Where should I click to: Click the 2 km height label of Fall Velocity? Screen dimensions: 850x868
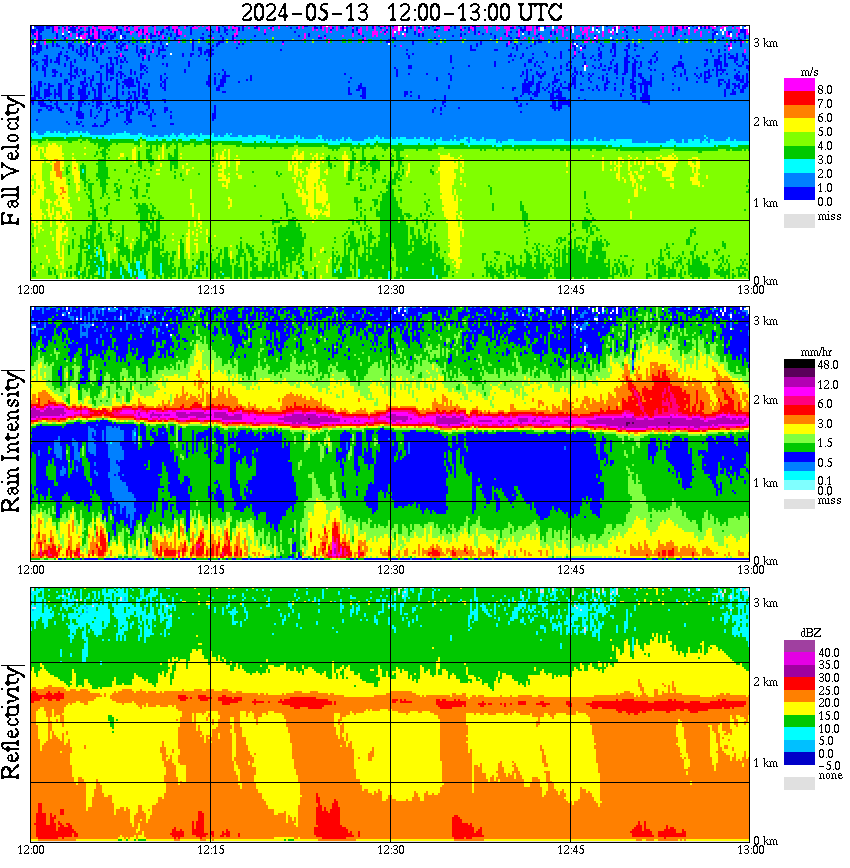[766, 122]
